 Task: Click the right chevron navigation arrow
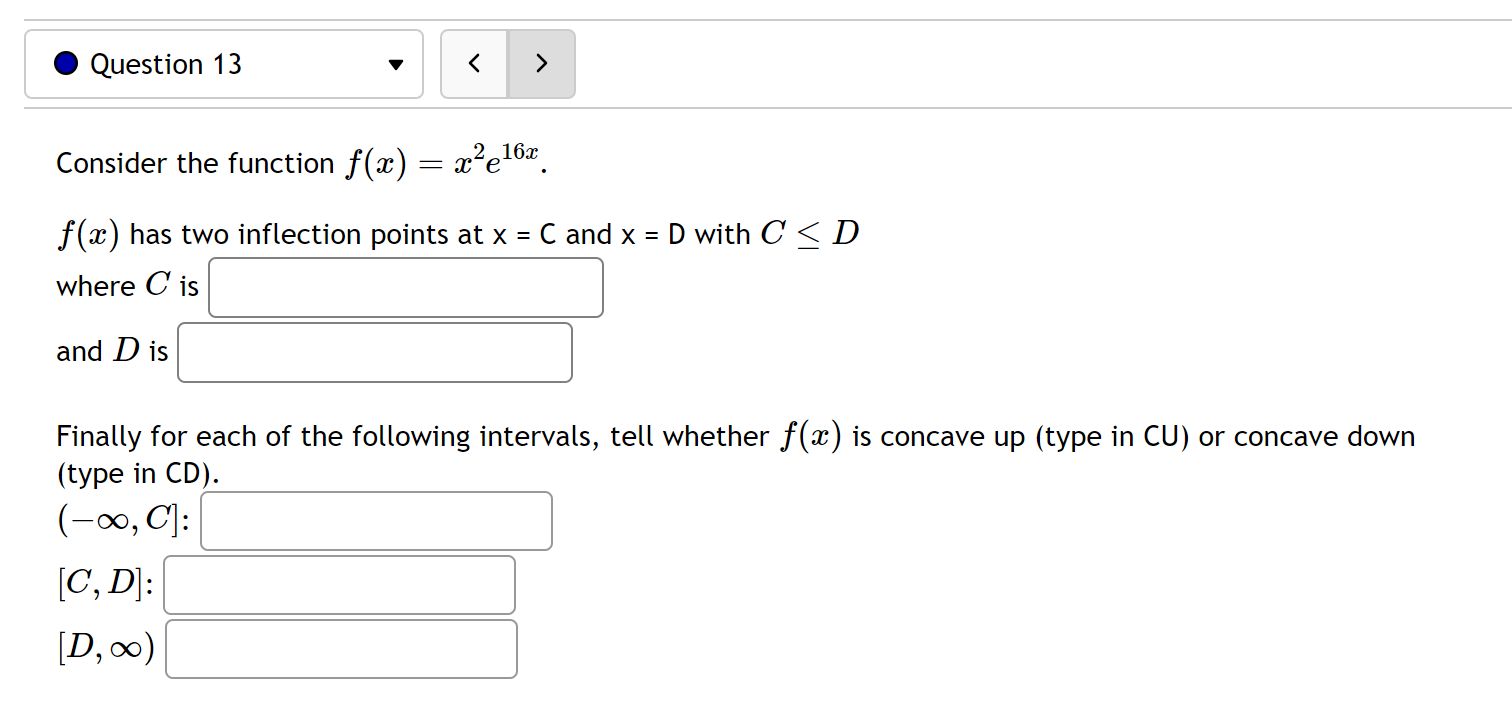click(x=541, y=63)
